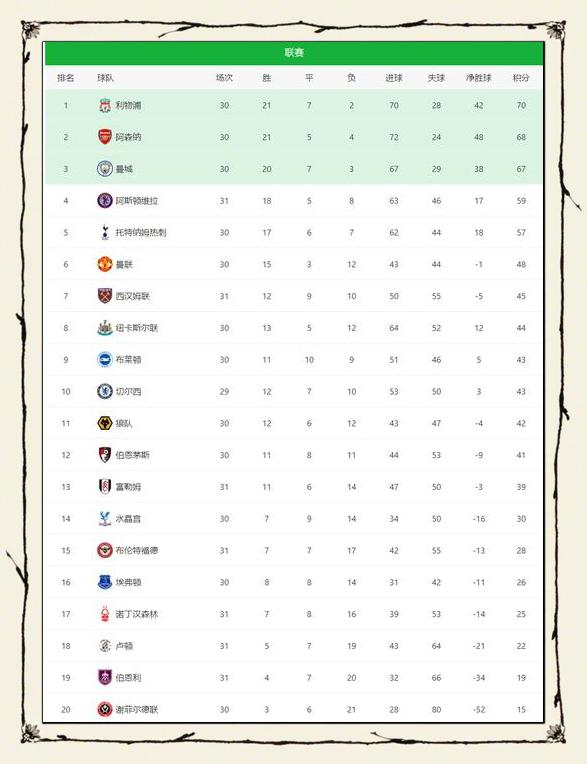Click the Liverpool club crest icon
This screenshot has height=764, width=587.
pos(105,105)
